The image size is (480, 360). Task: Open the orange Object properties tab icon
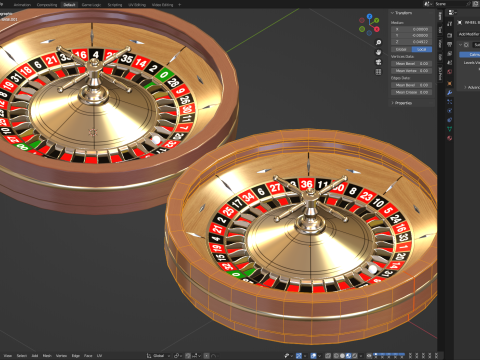(x=450, y=83)
